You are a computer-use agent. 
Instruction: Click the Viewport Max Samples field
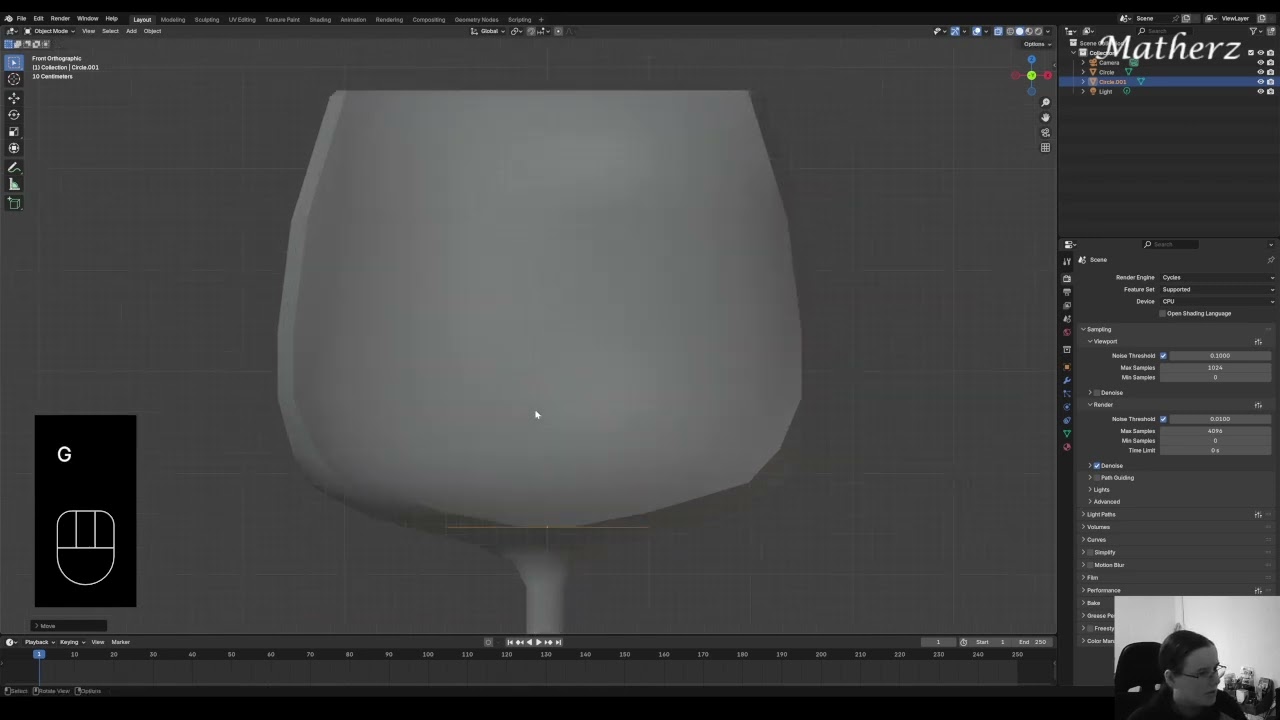1216,367
